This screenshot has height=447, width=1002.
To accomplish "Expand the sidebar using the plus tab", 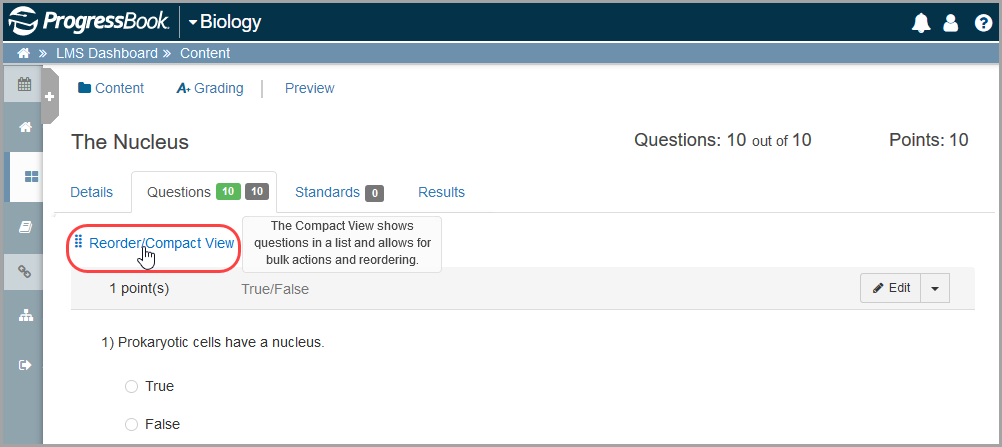I will tap(50, 96).
